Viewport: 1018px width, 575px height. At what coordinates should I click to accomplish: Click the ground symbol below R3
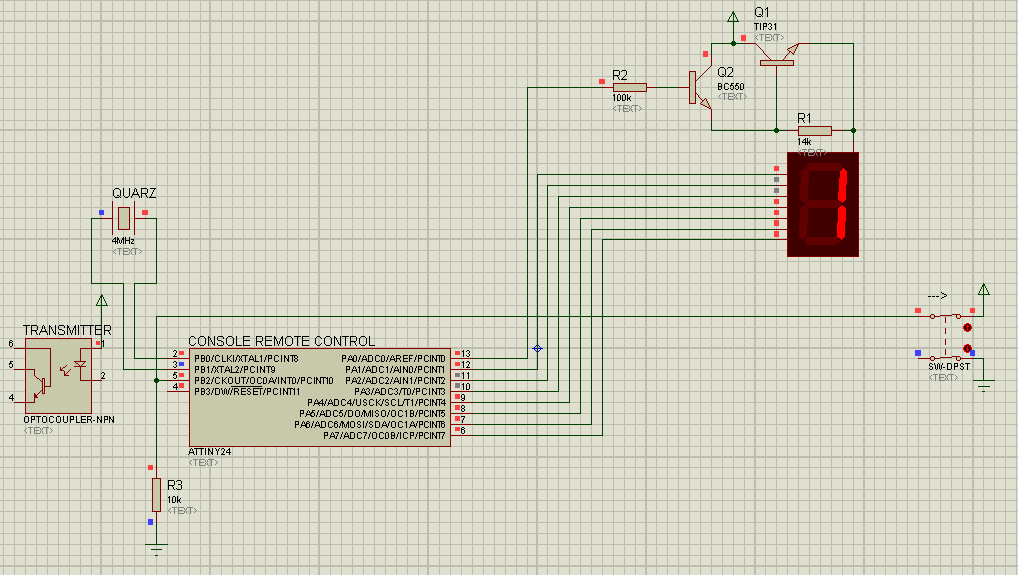coord(156,547)
